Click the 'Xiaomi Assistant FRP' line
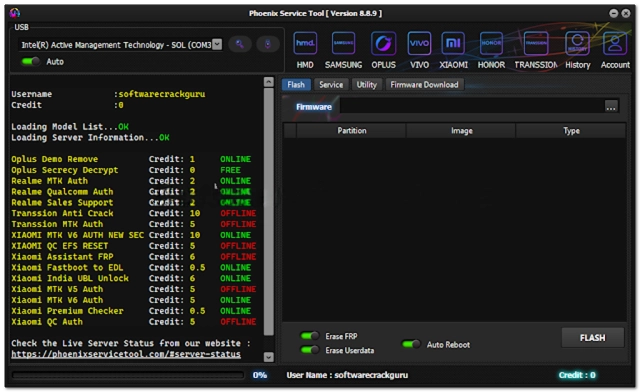The width and height of the screenshot is (640, 392). (133, 256)
